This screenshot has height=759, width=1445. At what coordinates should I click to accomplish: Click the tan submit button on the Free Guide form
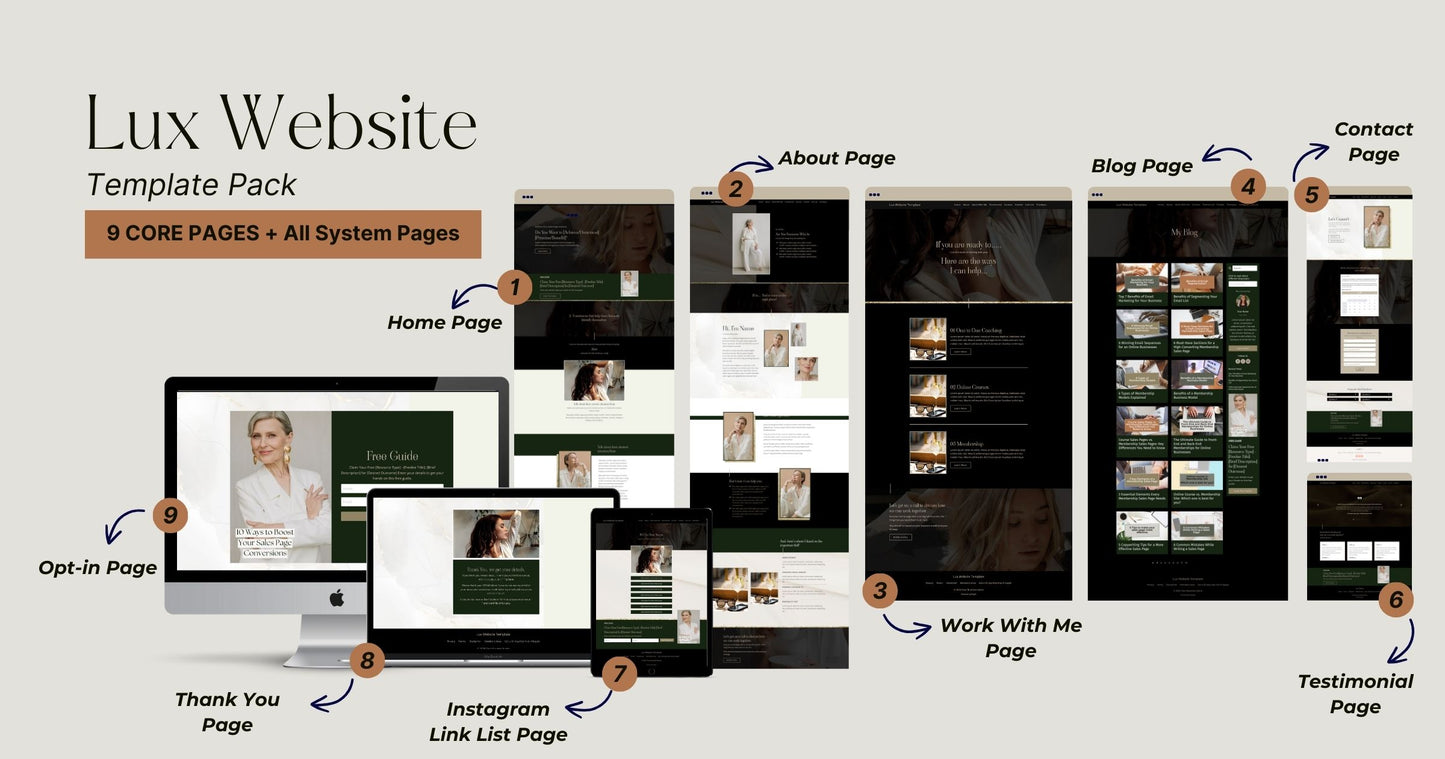[x=353, y=516]
